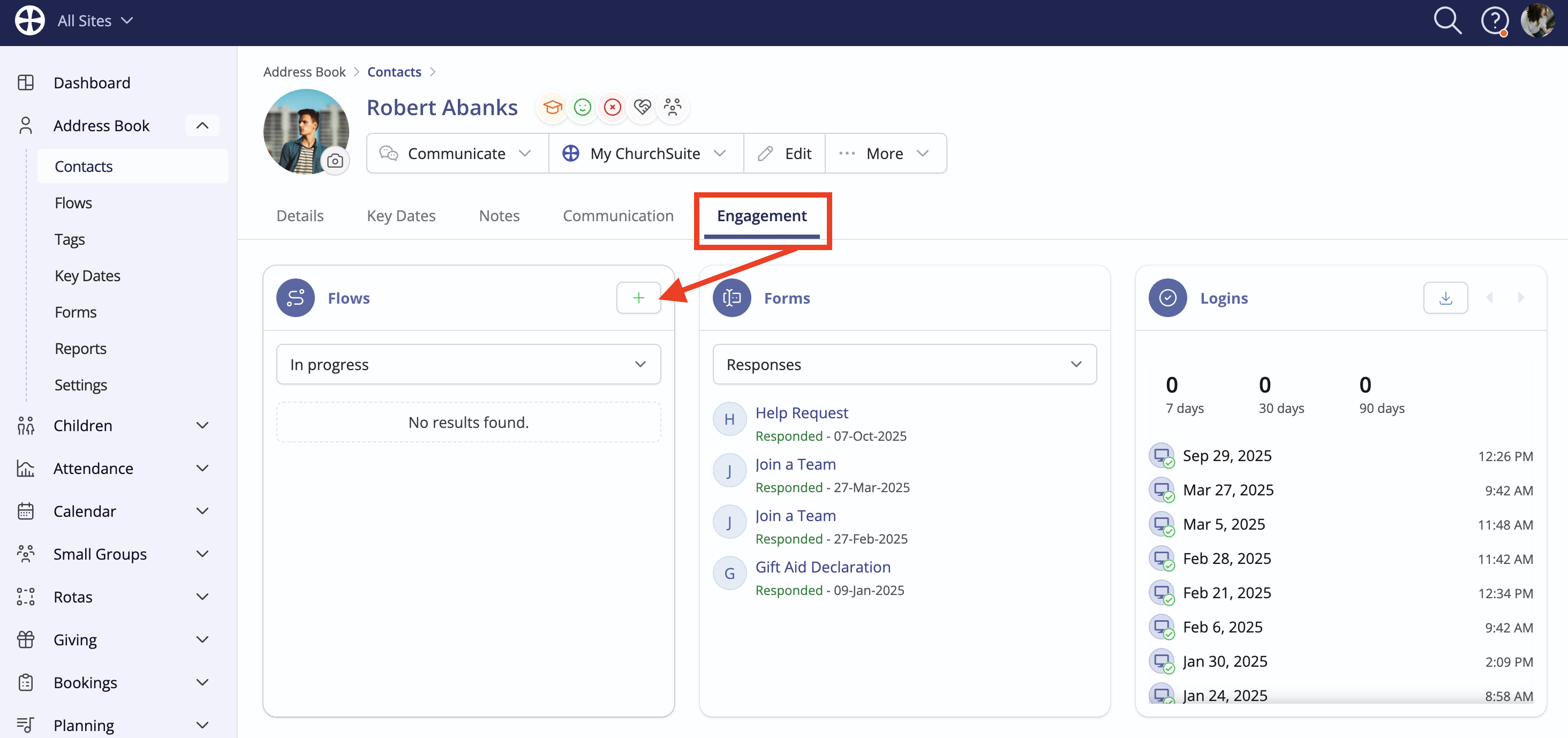Viewport: 1568px width, 738px height.
Task: Click the Giving gift icon
Action: (26, 639)
